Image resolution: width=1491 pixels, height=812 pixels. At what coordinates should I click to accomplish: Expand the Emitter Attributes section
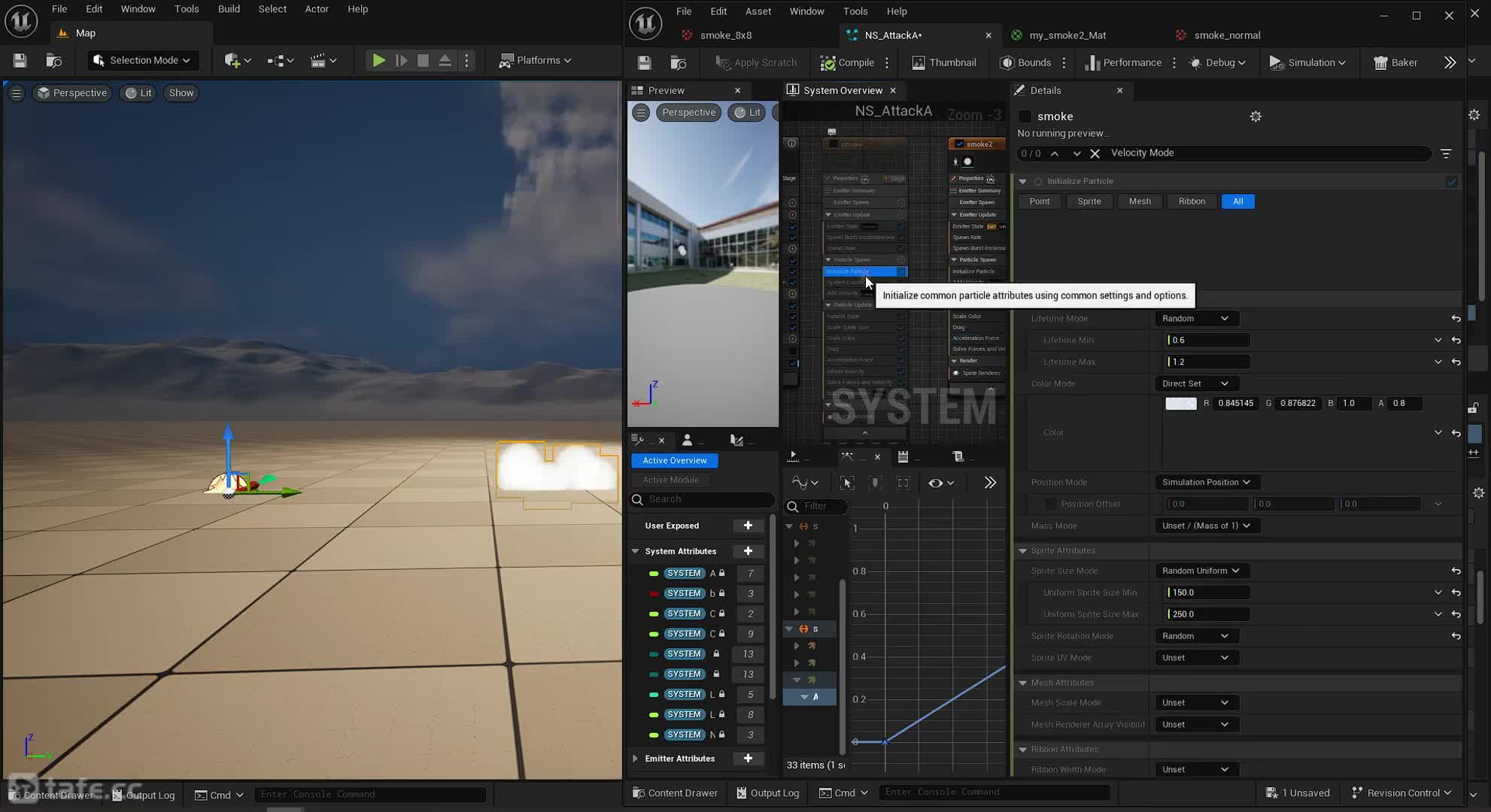[x=635, y=759]
